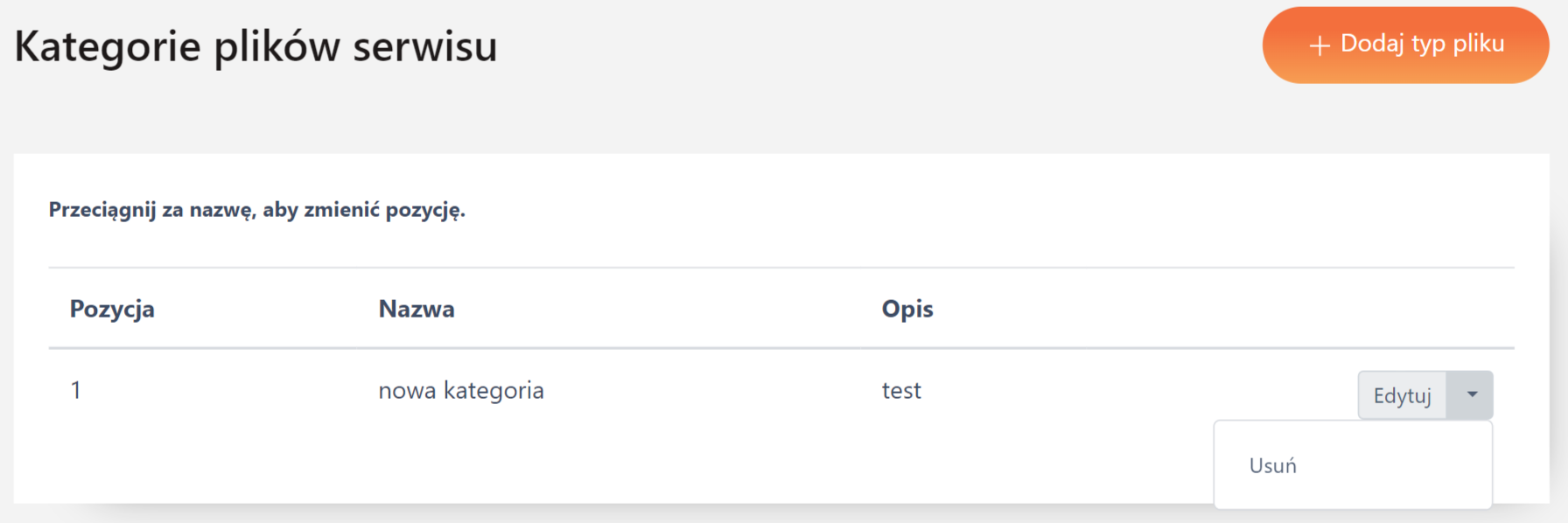Click the word 'Kategorie' in the title
Image resolution: width=1568 pixels, height=523 pixels.
pos(107,46)
